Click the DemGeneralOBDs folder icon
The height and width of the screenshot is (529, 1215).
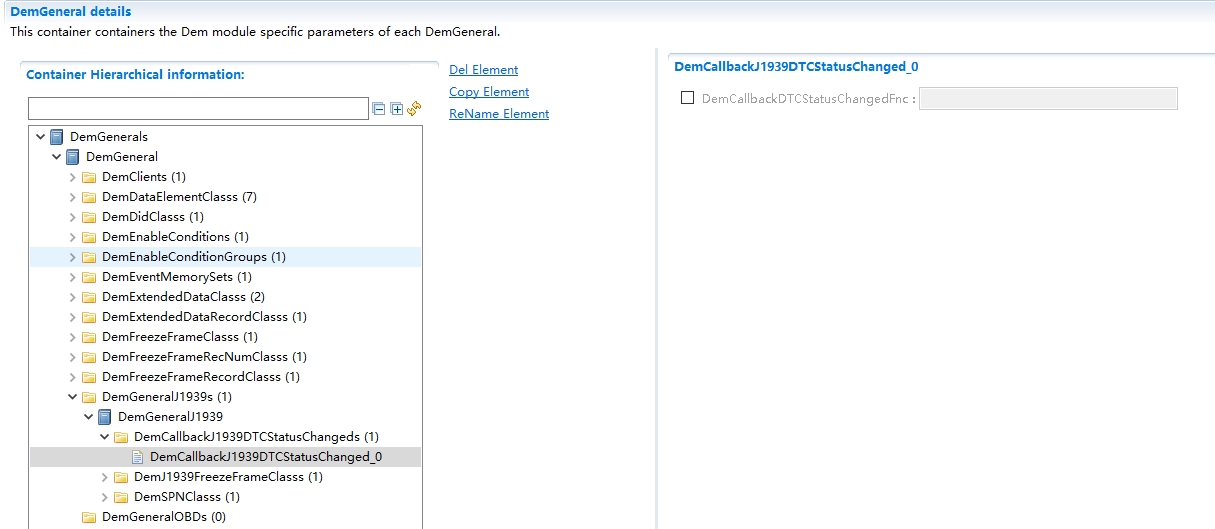point(89,517)
